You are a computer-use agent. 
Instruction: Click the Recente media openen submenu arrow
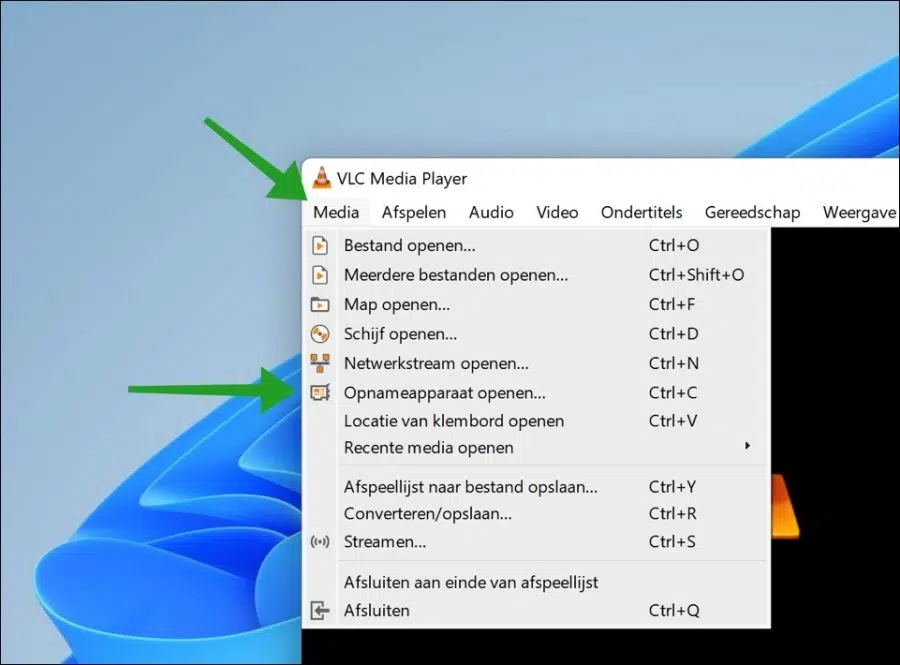click(747, 446)
